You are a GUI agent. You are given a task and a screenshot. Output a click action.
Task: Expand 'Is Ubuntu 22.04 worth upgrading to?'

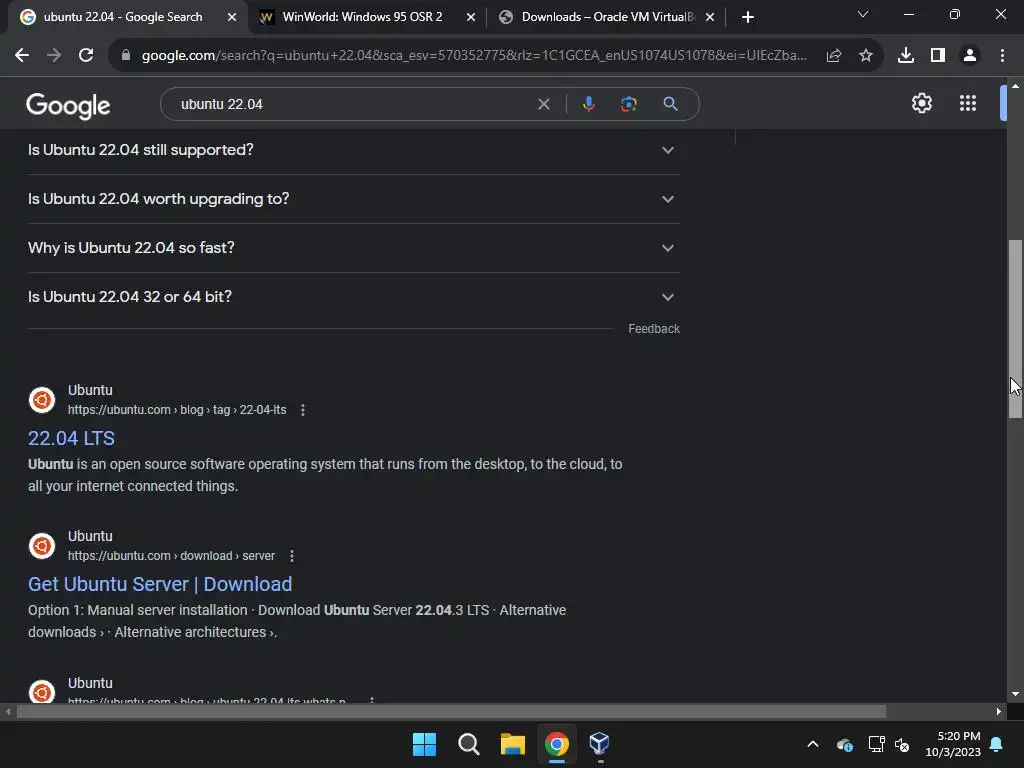click(x=354, y=199)
